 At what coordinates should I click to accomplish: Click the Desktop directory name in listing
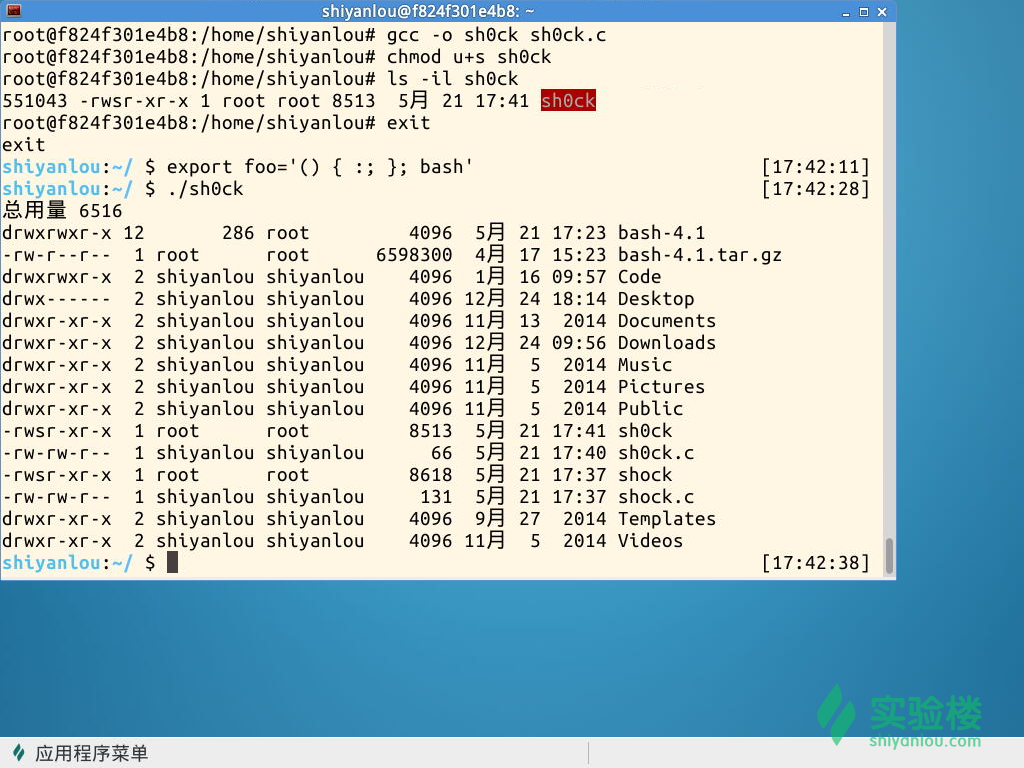pos(655,299)
